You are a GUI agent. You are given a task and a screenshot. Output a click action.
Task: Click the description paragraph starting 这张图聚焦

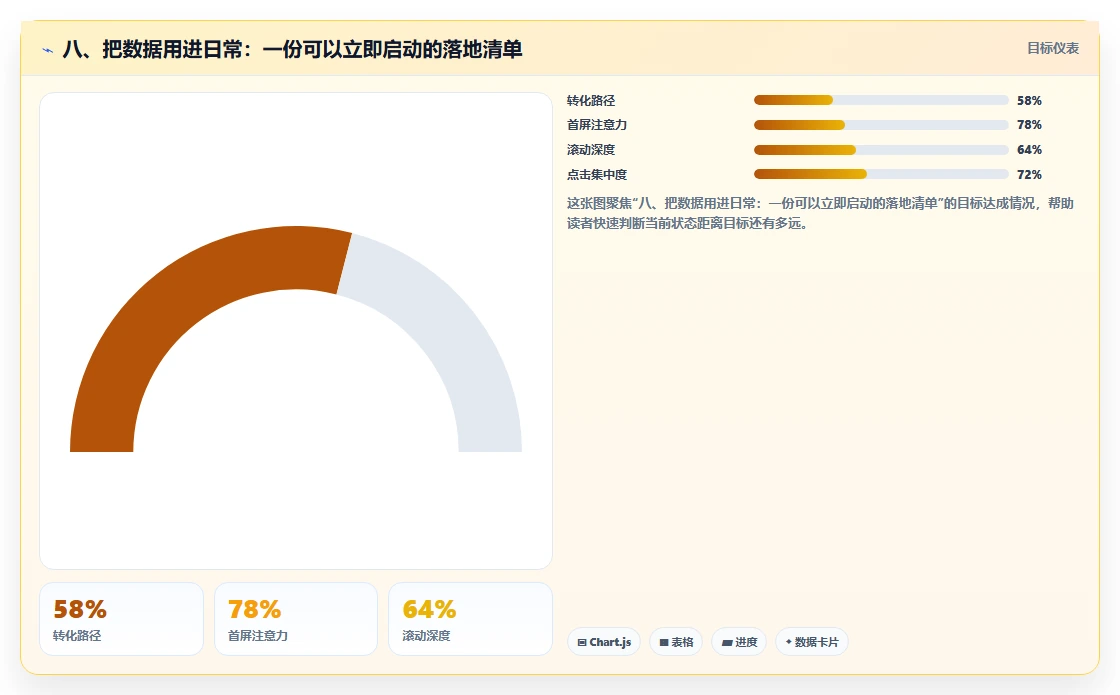coord(820,214)
